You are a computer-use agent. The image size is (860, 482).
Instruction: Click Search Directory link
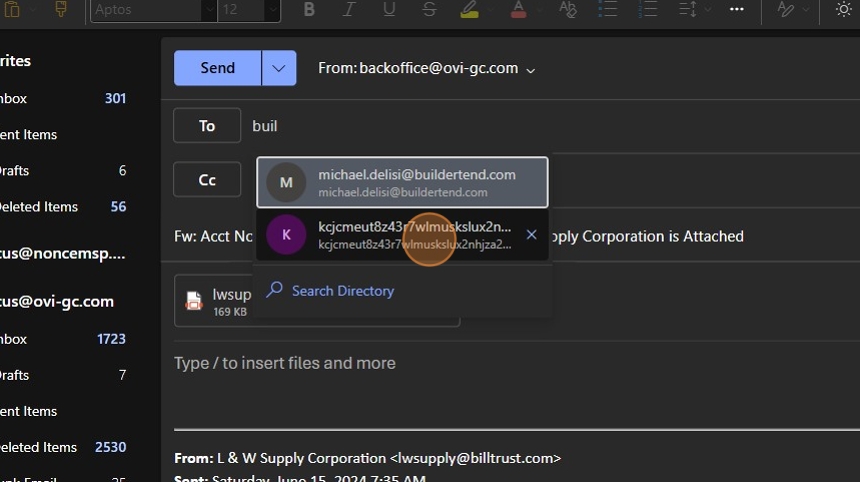(343, 291)
